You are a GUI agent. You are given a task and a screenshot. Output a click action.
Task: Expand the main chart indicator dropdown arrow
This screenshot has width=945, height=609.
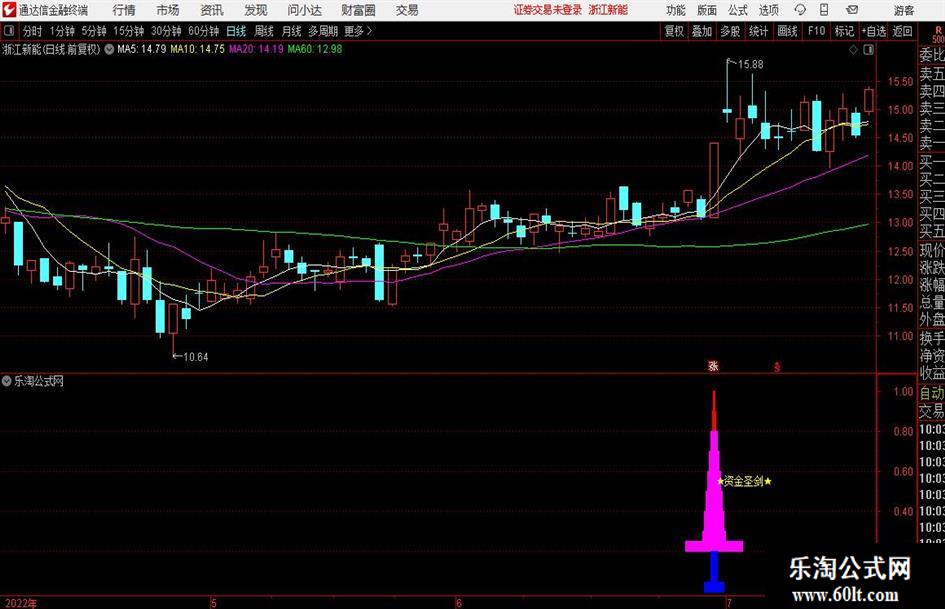tap(109, 49)
